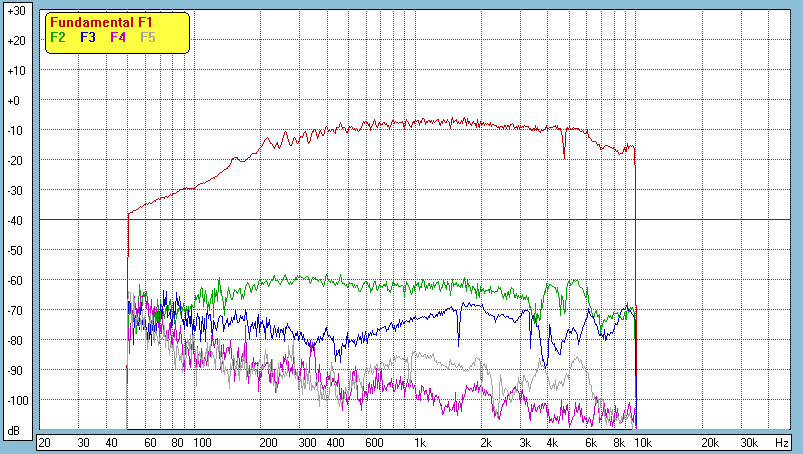Click the yellow legend box background
The height and width of the screenshot is (454, 803).
coord(170,30)
